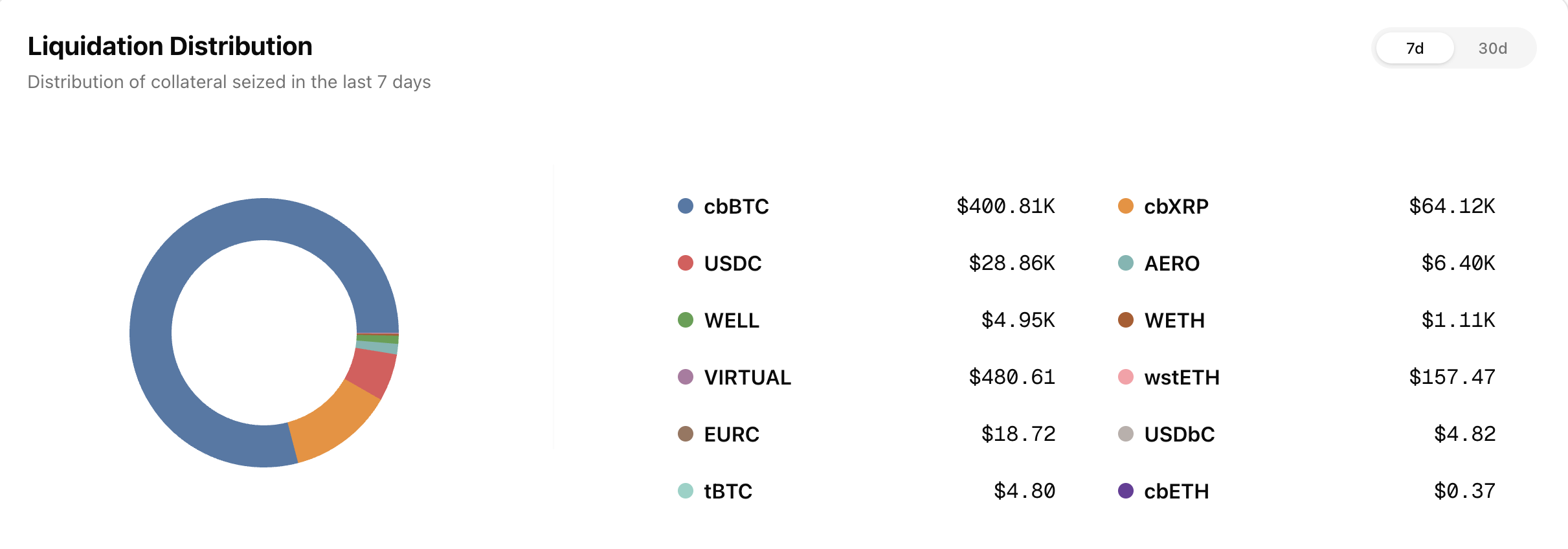The width and height of the screenshot is (1568, 549).
Task: Click the USDC red legend dot
Action: (x=685, y=263)
